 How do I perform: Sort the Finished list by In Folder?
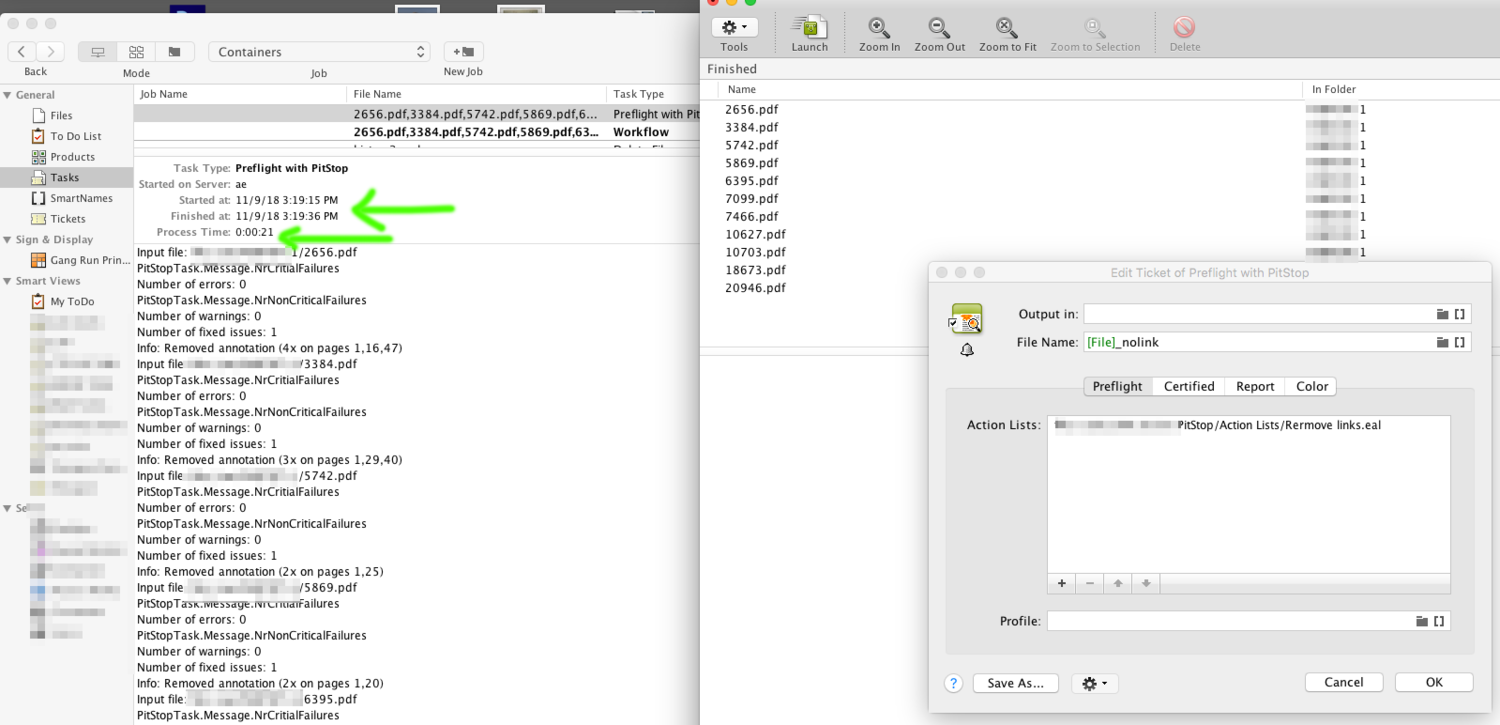click(1400, 89)
